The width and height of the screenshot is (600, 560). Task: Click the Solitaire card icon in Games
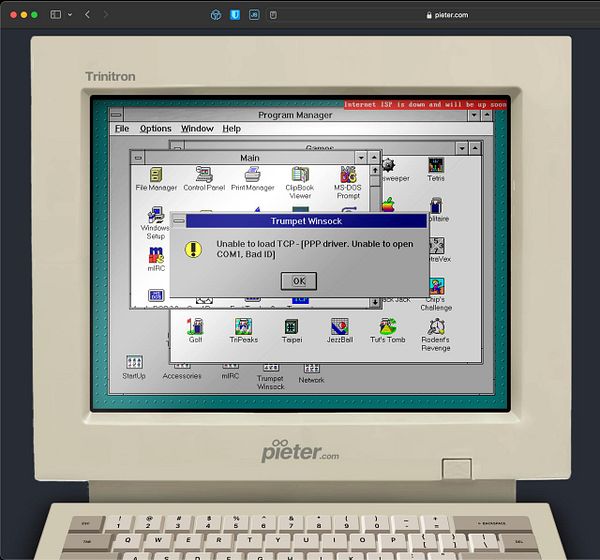click(x=436, y=206)
